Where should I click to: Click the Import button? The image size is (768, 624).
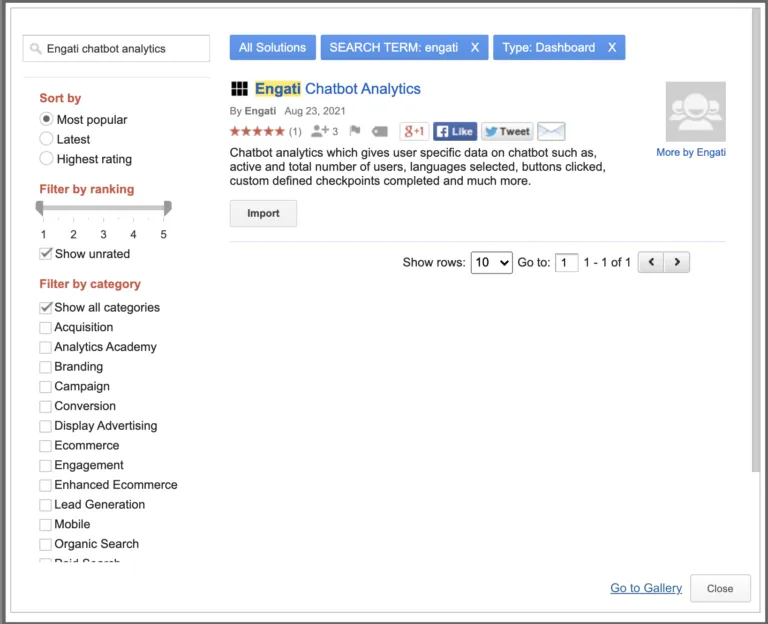coord(263,213)
